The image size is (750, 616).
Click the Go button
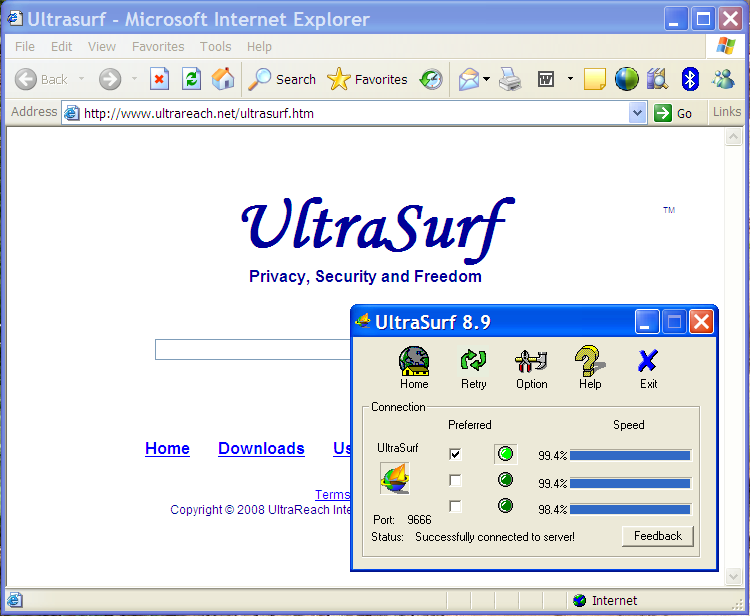pyautogui.click(x=673, y=113)
